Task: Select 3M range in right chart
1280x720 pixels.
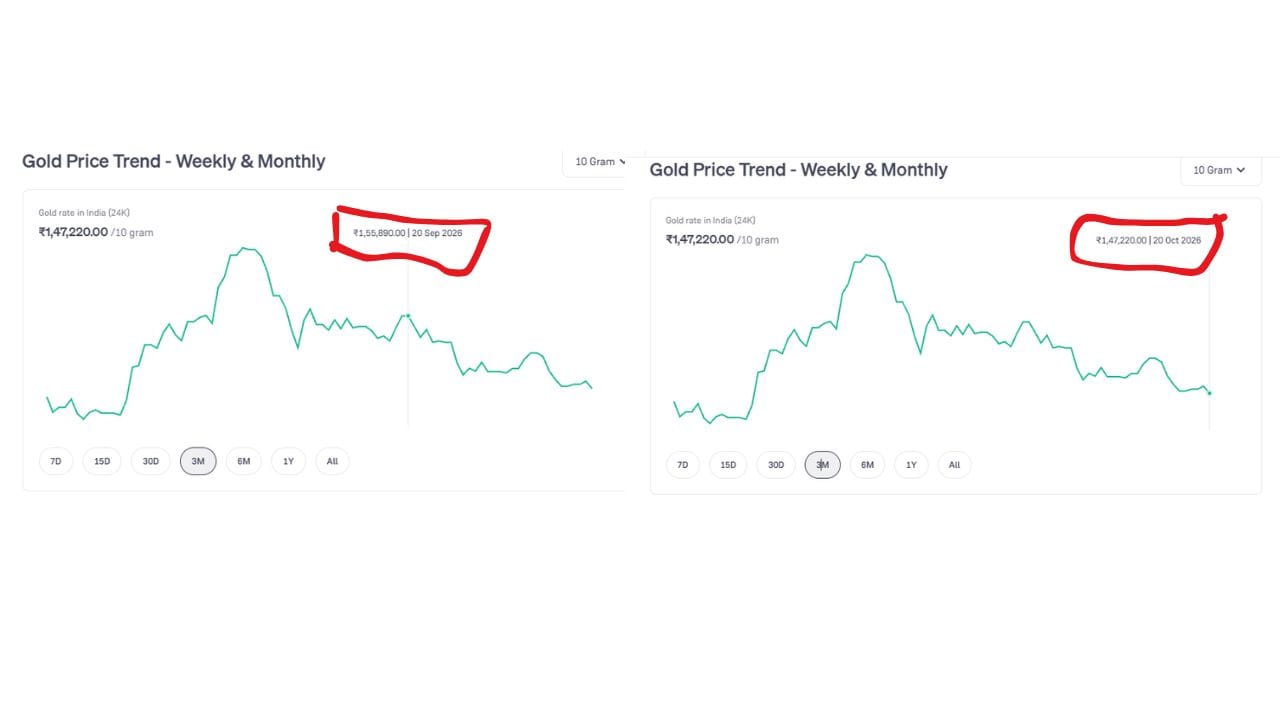Action: click(823, 465)
